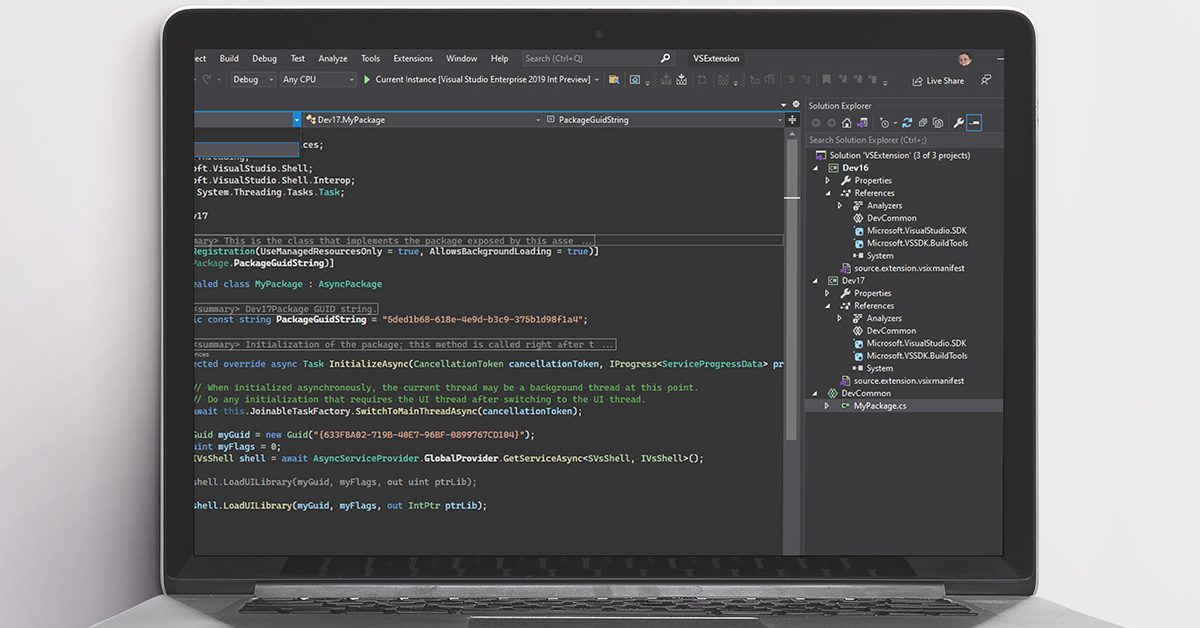Open the Tools menu
Image resolution: width=1200 pixels, height=628 pixels.
pyautogui.click(x=370, y=59)
